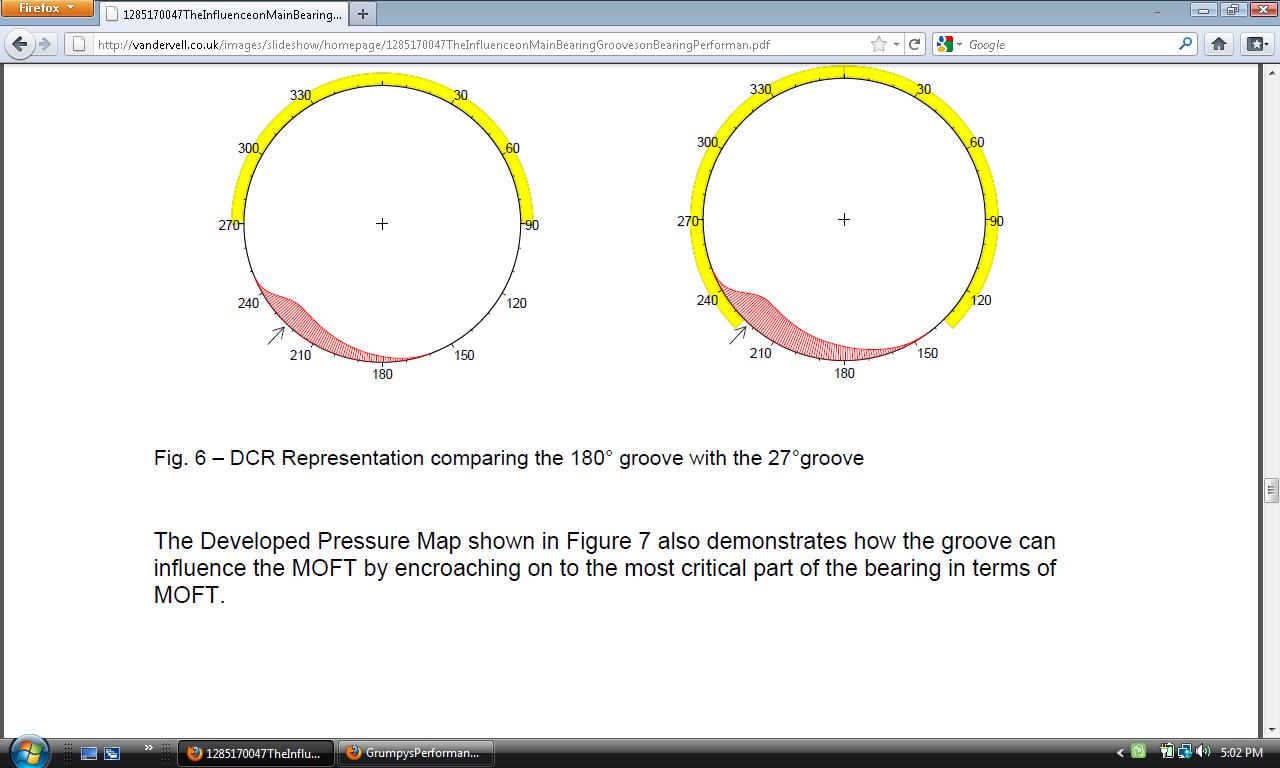Expand the Google search engine selector
This screenshot has height=768, width=1280.
[949, 44]
